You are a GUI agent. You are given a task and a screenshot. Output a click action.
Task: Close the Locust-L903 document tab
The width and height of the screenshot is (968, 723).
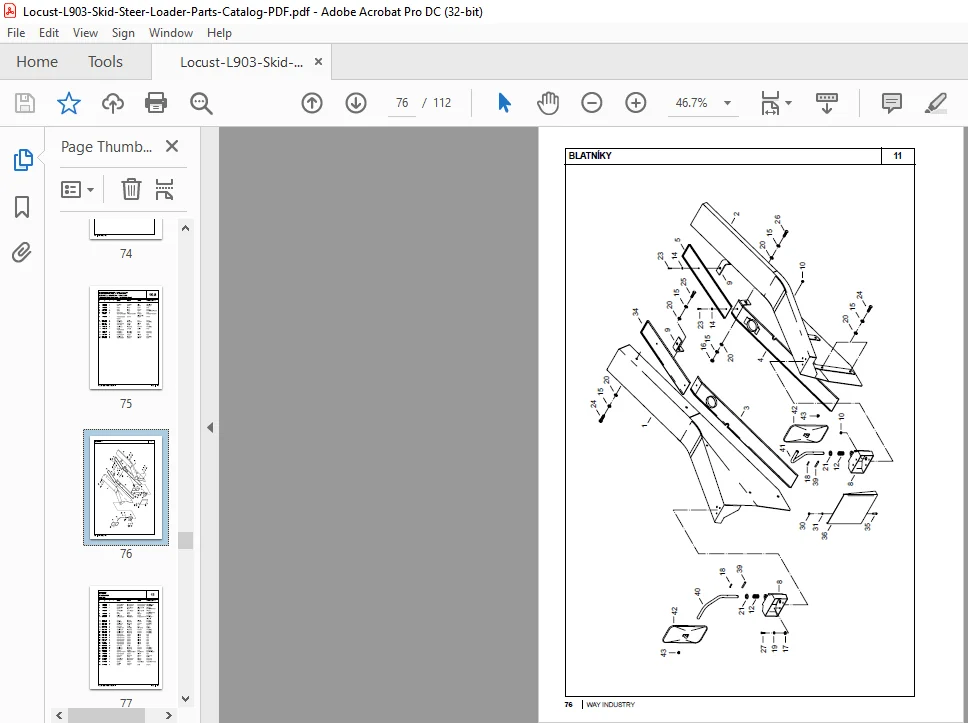319,62
